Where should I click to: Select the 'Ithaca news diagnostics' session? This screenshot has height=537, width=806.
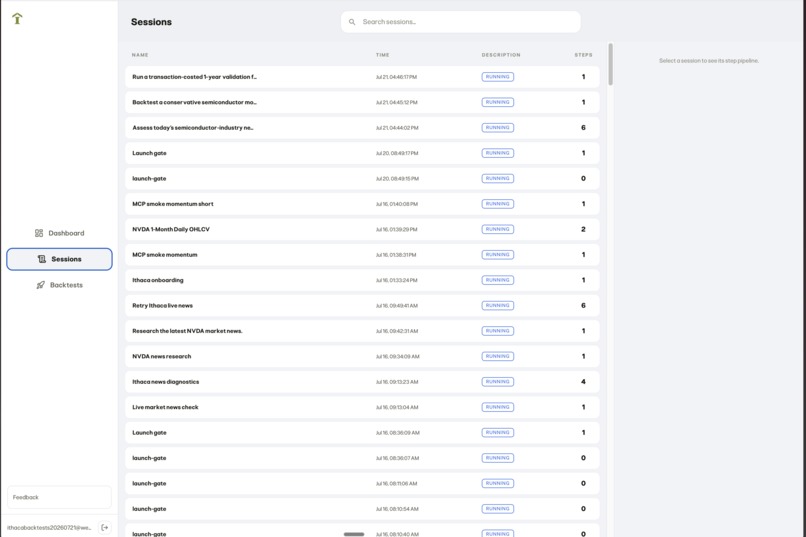pyautogui.click(x=362, y=382)
